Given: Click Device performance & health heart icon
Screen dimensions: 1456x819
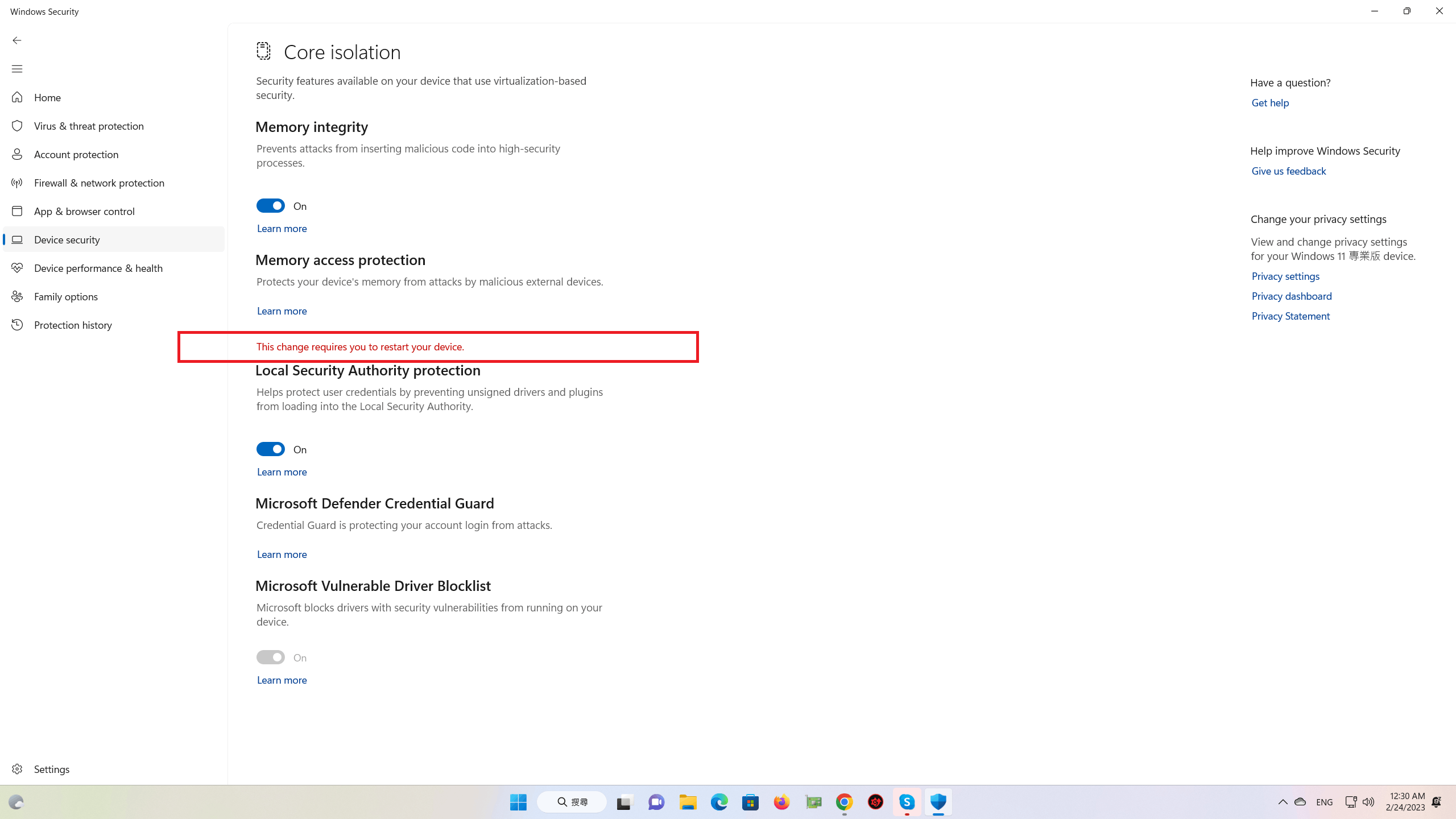Looking at the screenshot, I should [17, 268].
